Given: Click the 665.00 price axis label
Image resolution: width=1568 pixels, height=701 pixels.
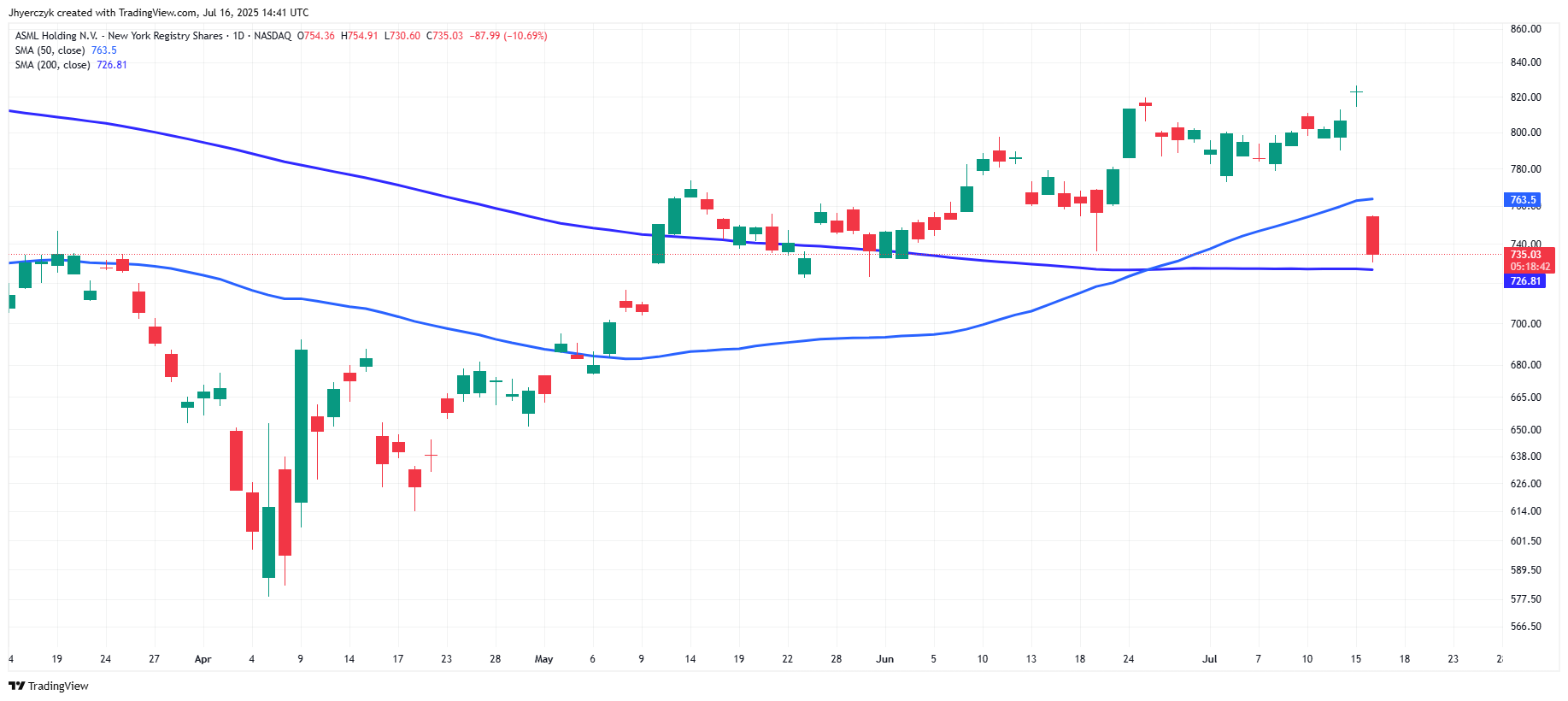Looking at the screenshot, I should [1525, 398].
